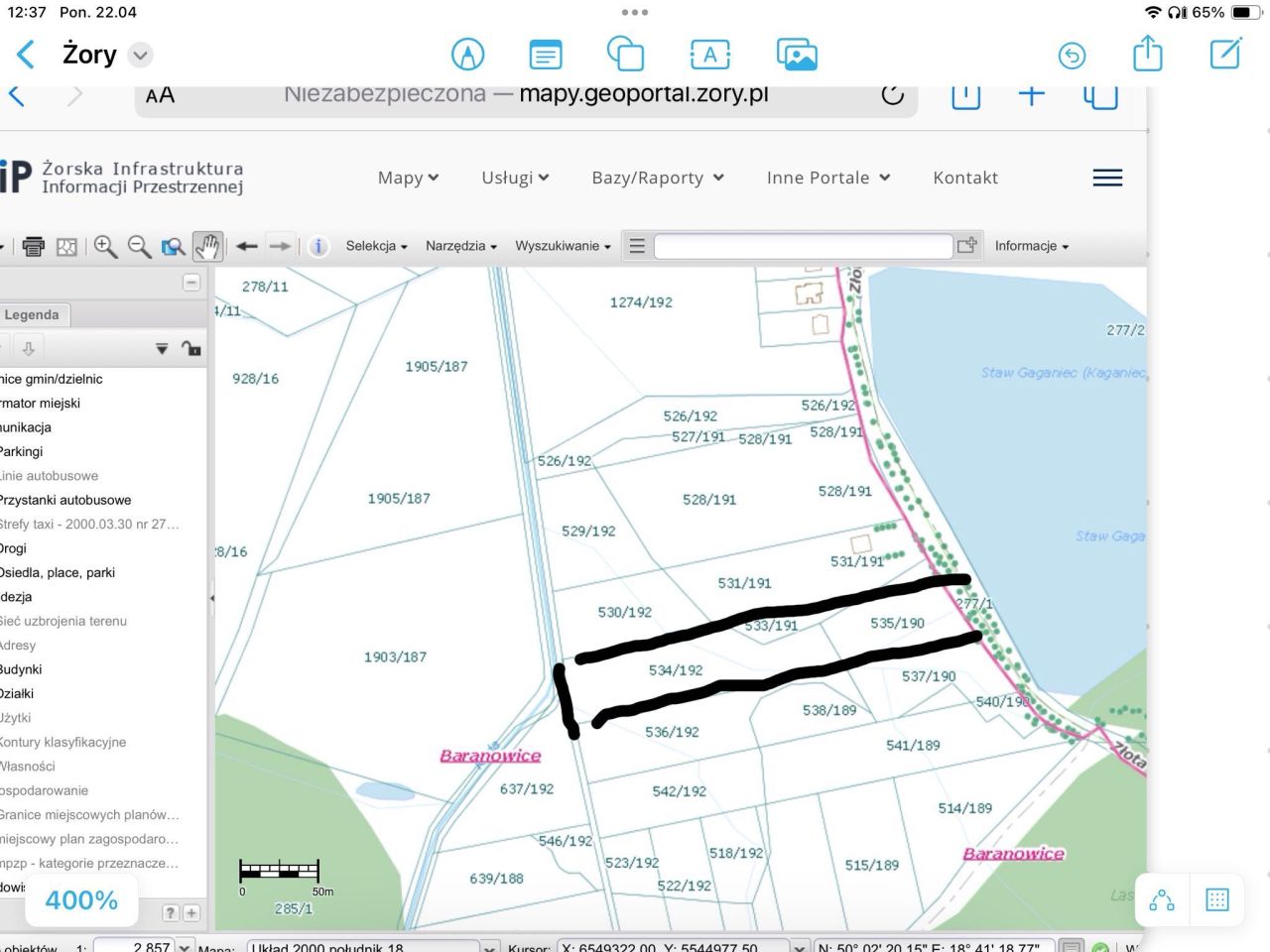This screenshot has width=1270, height=952.
Task: Click parcel label 534/192 on the map
Action: pyautogui.click(x=676, y=670)
